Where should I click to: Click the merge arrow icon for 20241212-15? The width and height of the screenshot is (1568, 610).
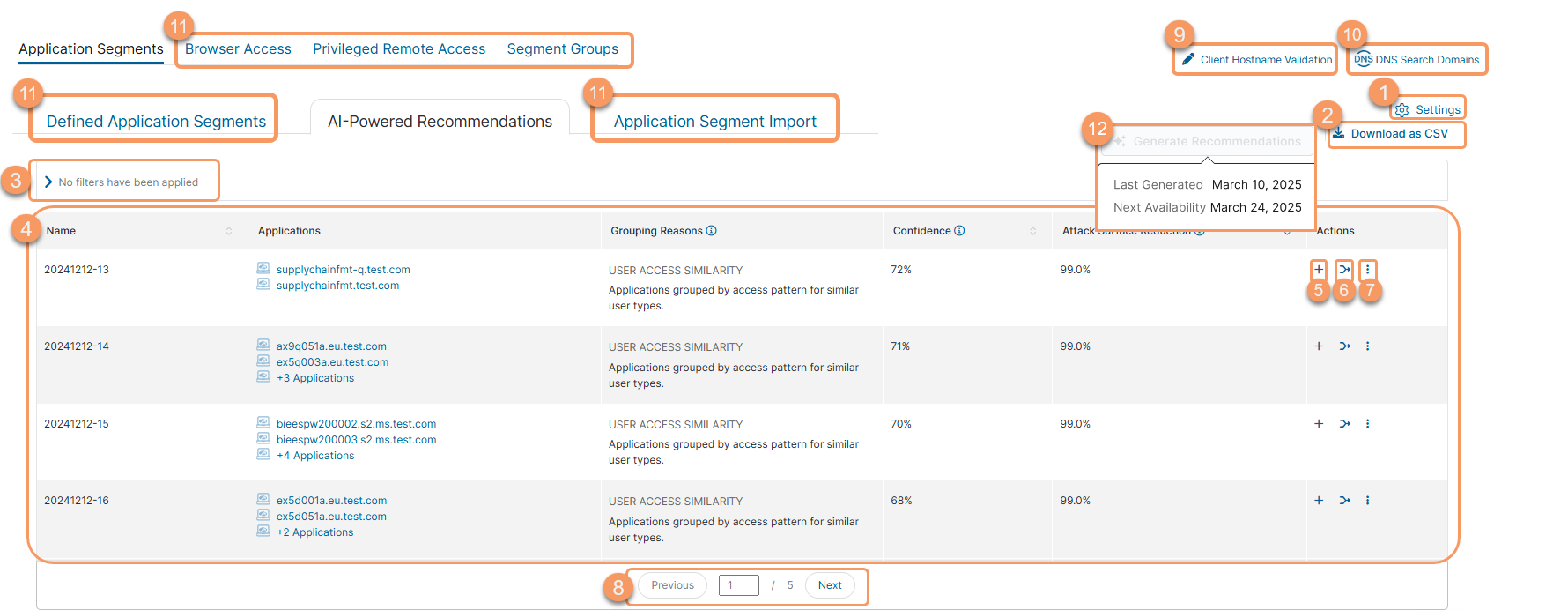[1344, 424]
